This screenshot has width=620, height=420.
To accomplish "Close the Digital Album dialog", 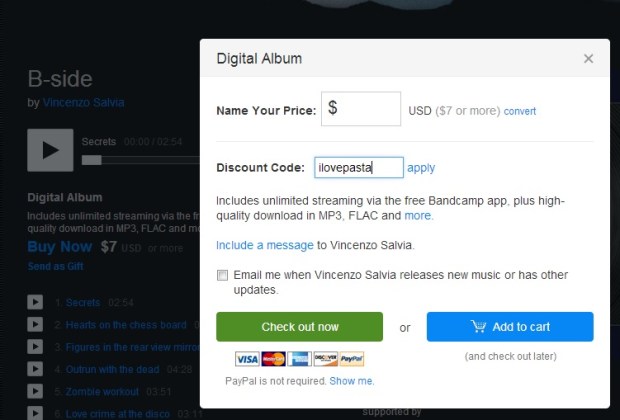I will click(x=588, y=59).
